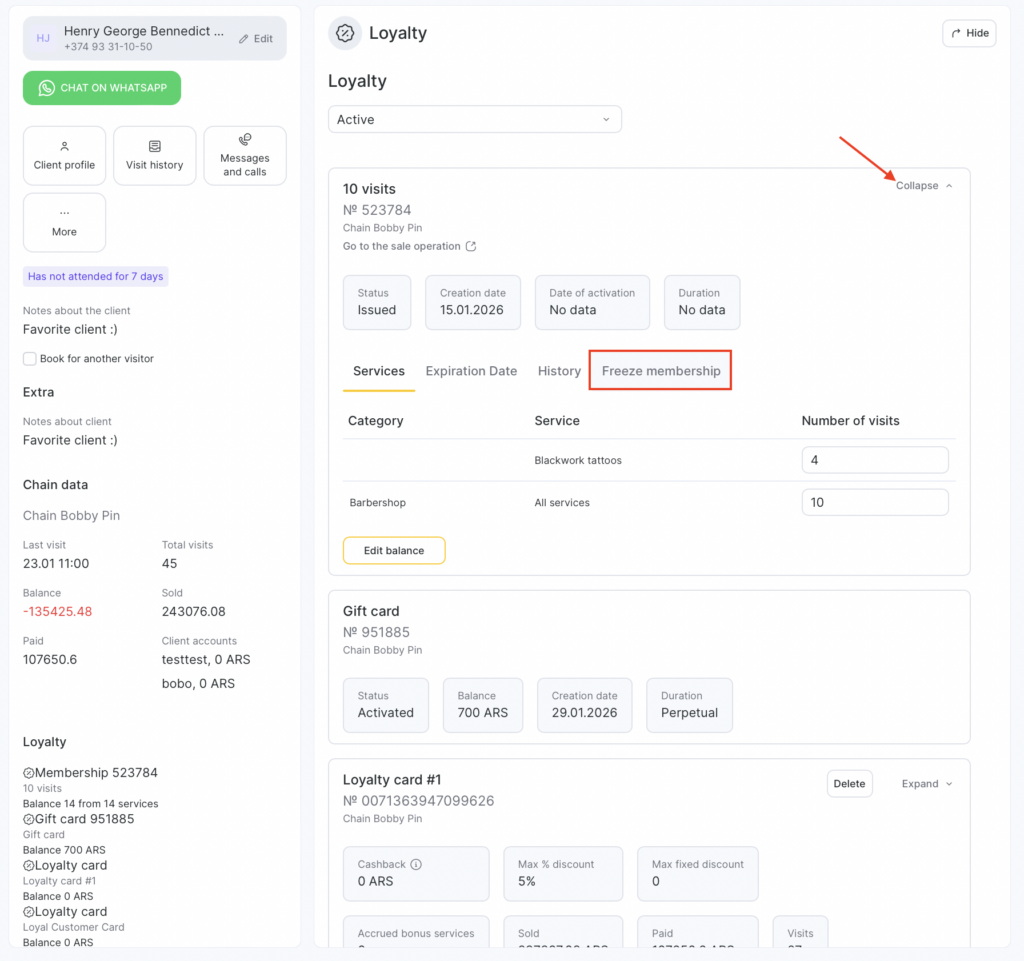
Task: Click the HJ client avatar
Action: [x=43, y=38]
